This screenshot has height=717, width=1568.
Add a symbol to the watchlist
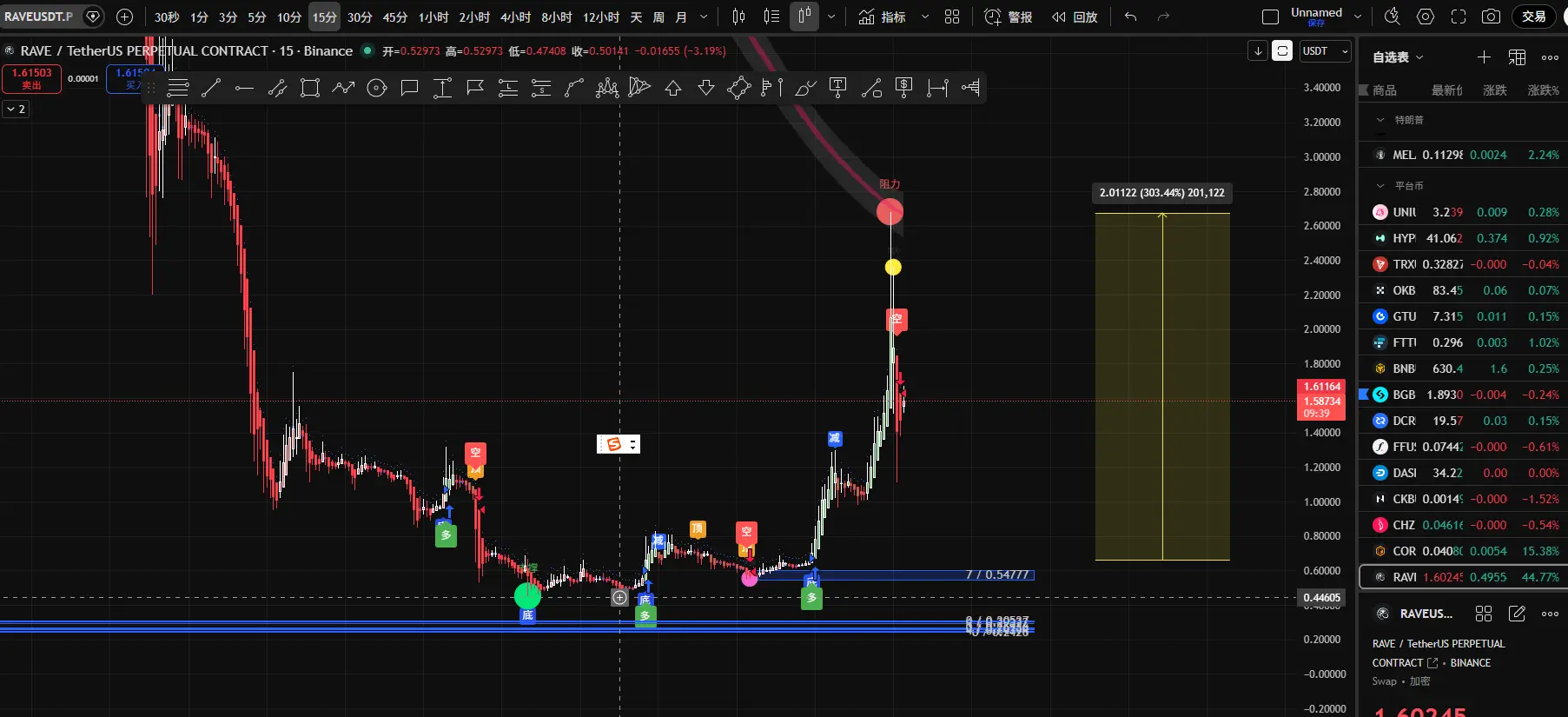click(x=1484, y=57)
